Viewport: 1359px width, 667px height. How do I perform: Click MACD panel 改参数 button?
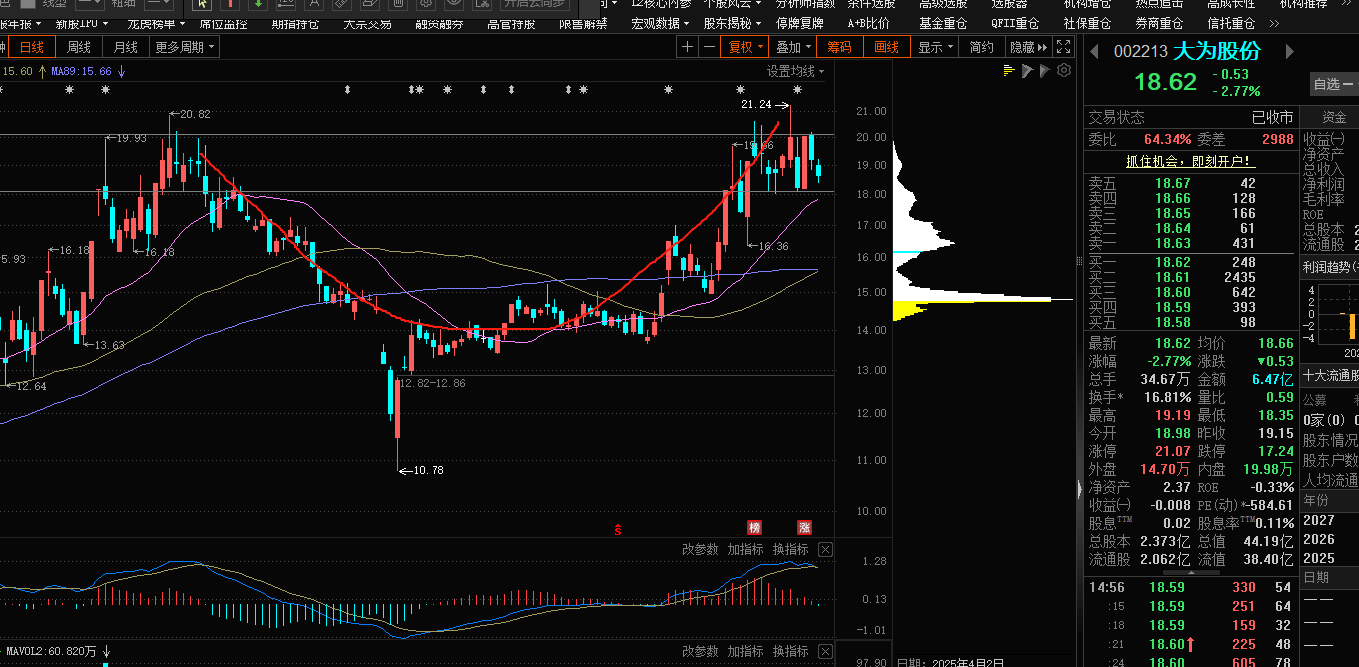(700, 549)
